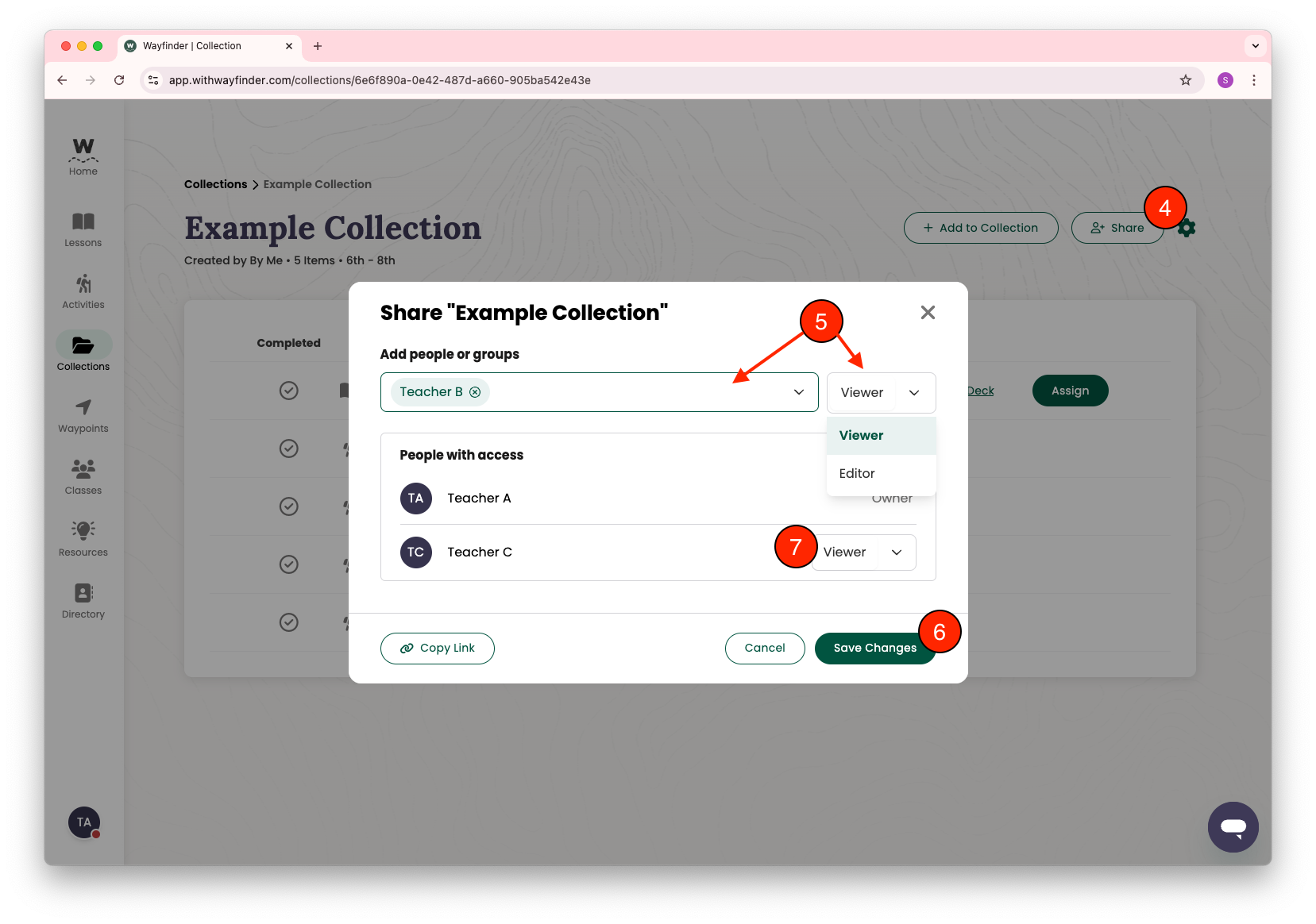1316x924 pixels.
Task: Toggle completed check on third collection item
Action: click(289, 506)
